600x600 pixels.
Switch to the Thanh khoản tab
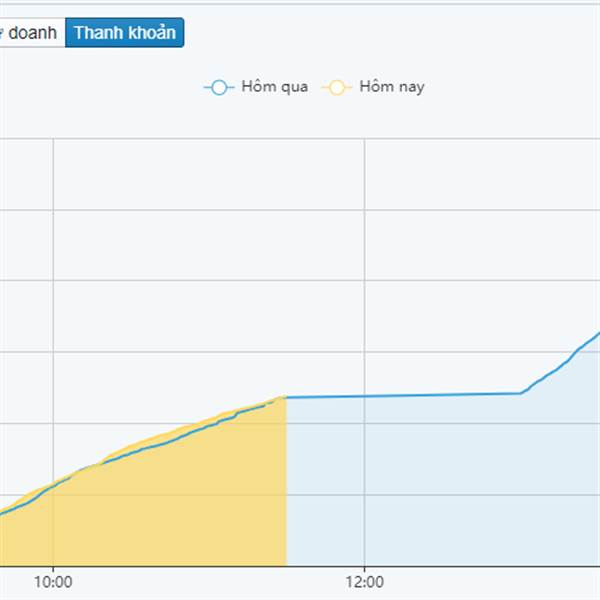pyautogui.click(x=125, y=33)
